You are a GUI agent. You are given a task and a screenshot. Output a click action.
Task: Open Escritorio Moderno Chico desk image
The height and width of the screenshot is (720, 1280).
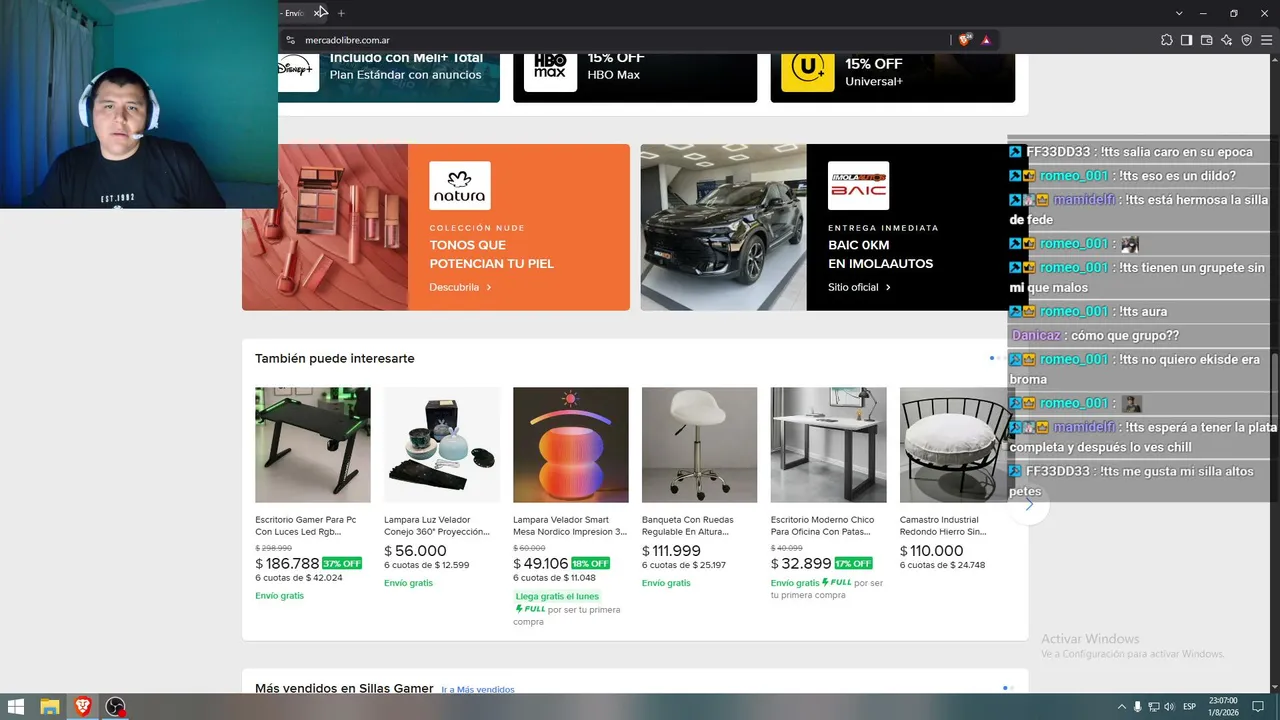[x=829, y=445]
